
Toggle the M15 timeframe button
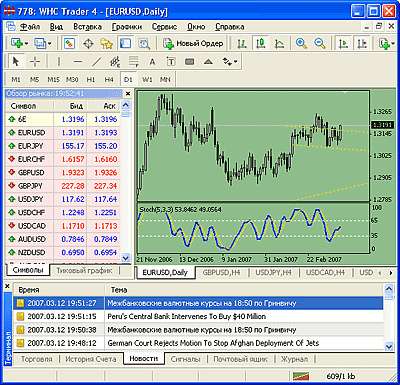click(53, 80)
